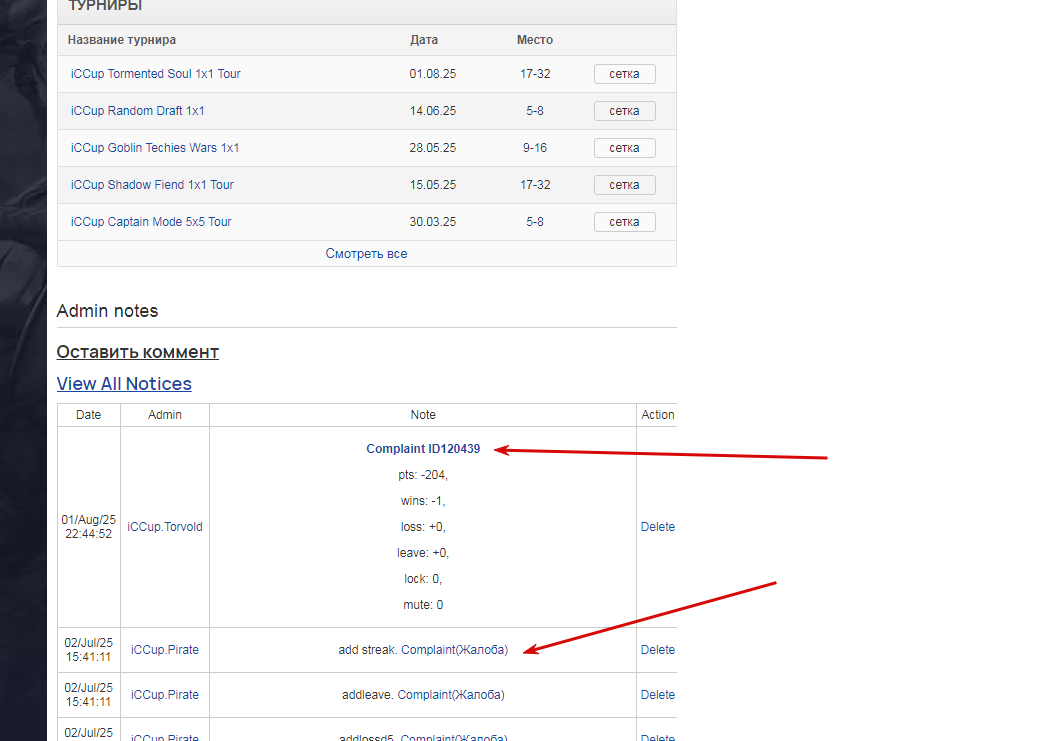The image size is (1037, 741).
Task: Select leave: +0 text in note
Action: tap(423, 552)
